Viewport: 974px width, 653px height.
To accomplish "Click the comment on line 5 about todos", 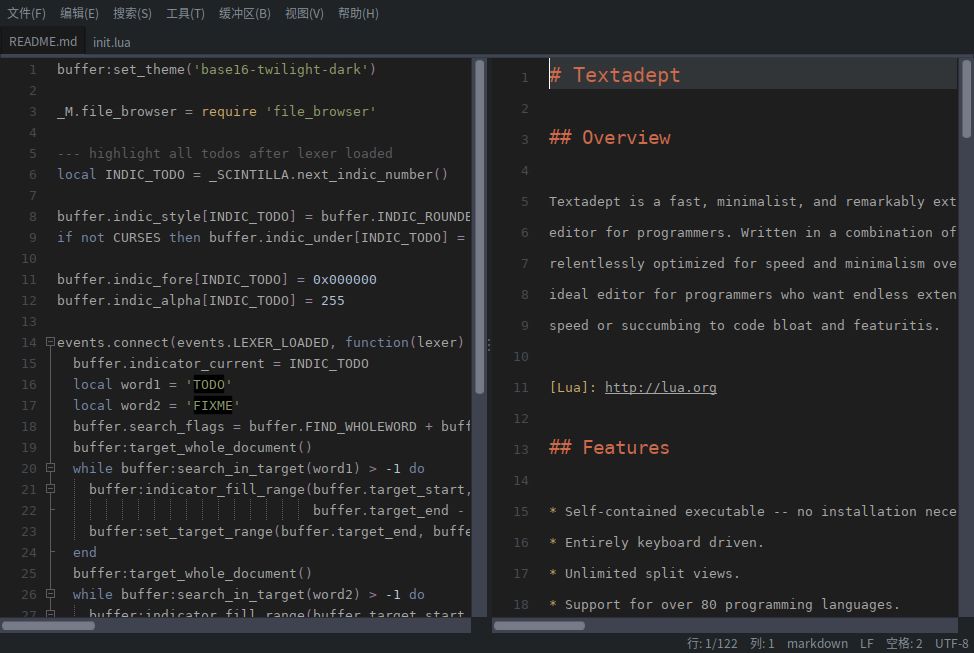I will (x=225, y=153).
